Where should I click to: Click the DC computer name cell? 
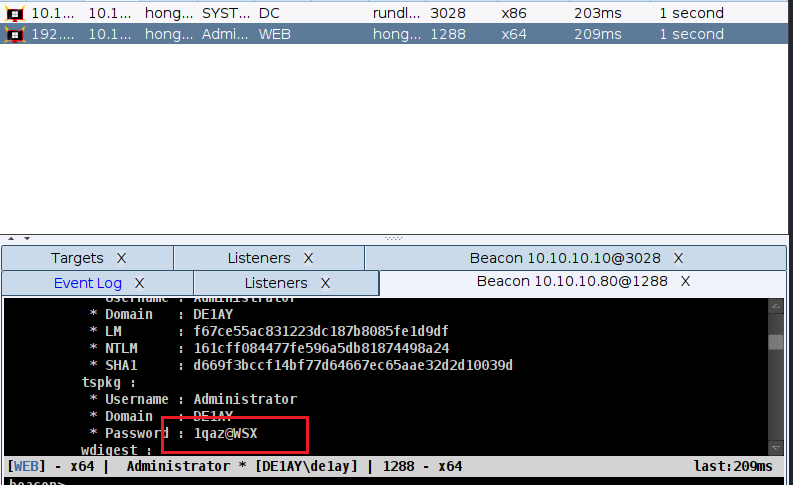tap(269, 13)
